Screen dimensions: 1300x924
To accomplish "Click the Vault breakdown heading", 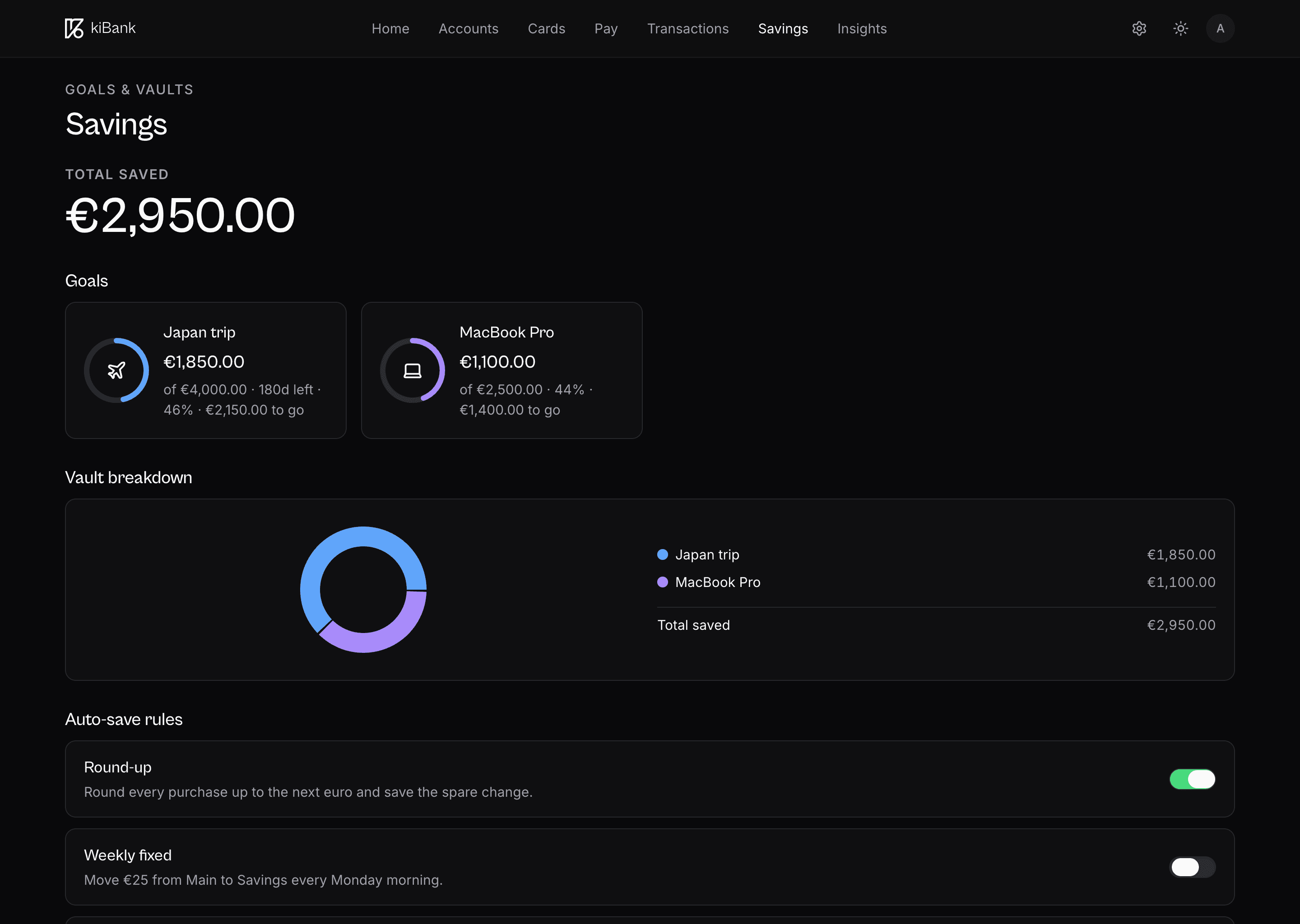I will 129,477.
